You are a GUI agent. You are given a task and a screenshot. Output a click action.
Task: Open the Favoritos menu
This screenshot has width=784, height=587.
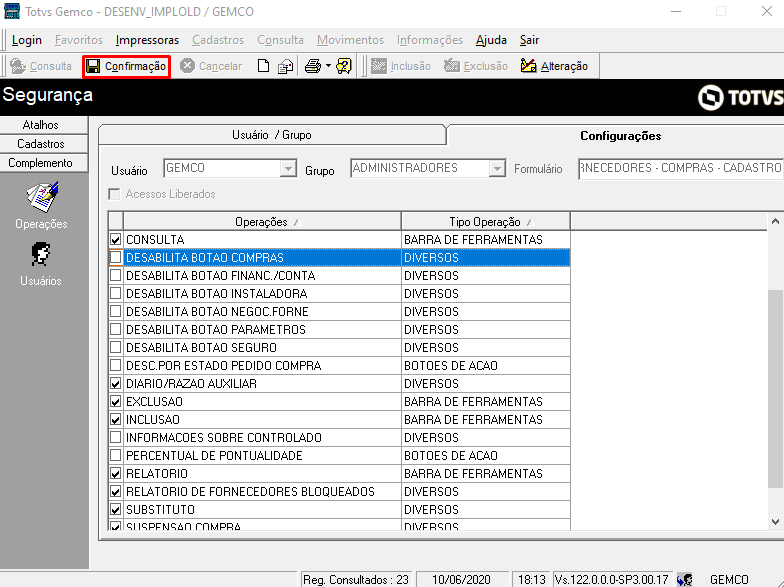[x=79, y=40]
